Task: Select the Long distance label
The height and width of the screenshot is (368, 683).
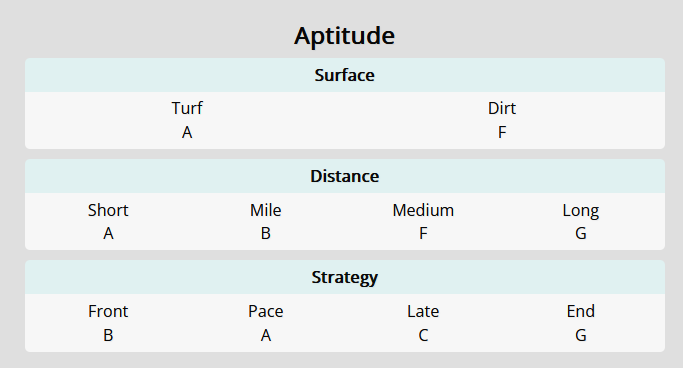Action: (x=581, y=211)
